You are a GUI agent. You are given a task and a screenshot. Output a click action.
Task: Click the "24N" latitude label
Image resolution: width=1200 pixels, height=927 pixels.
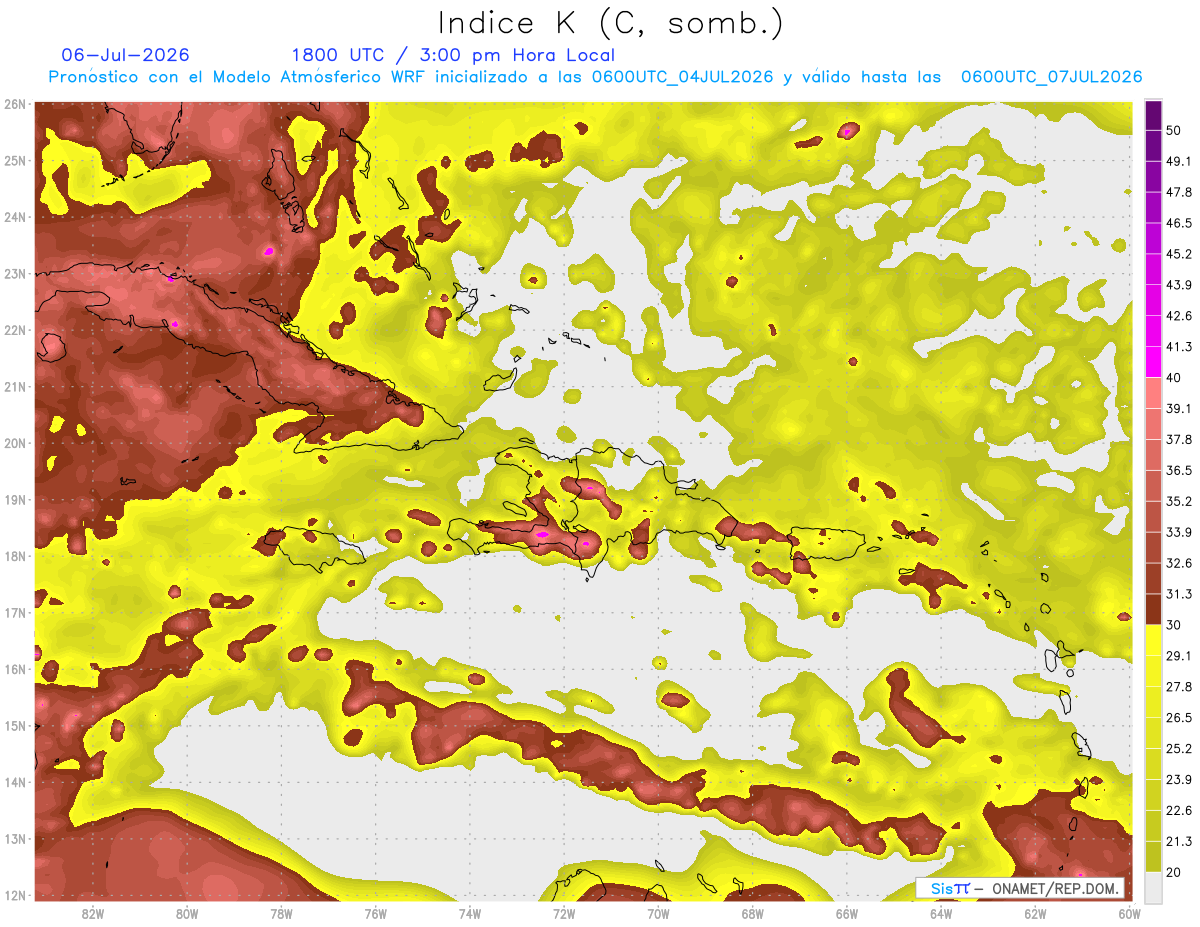15,217
